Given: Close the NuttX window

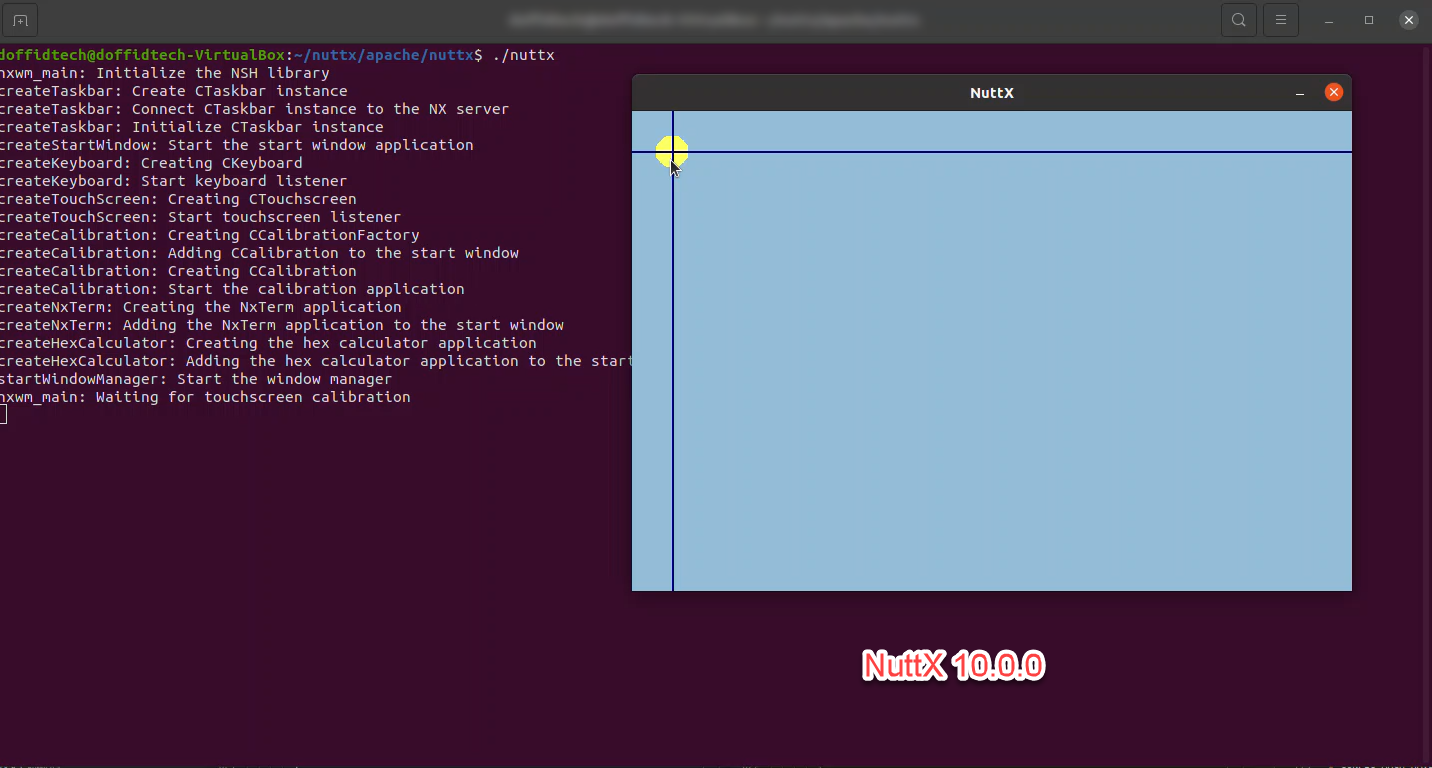Looking at the screenshot, I should pos(1334,91).
